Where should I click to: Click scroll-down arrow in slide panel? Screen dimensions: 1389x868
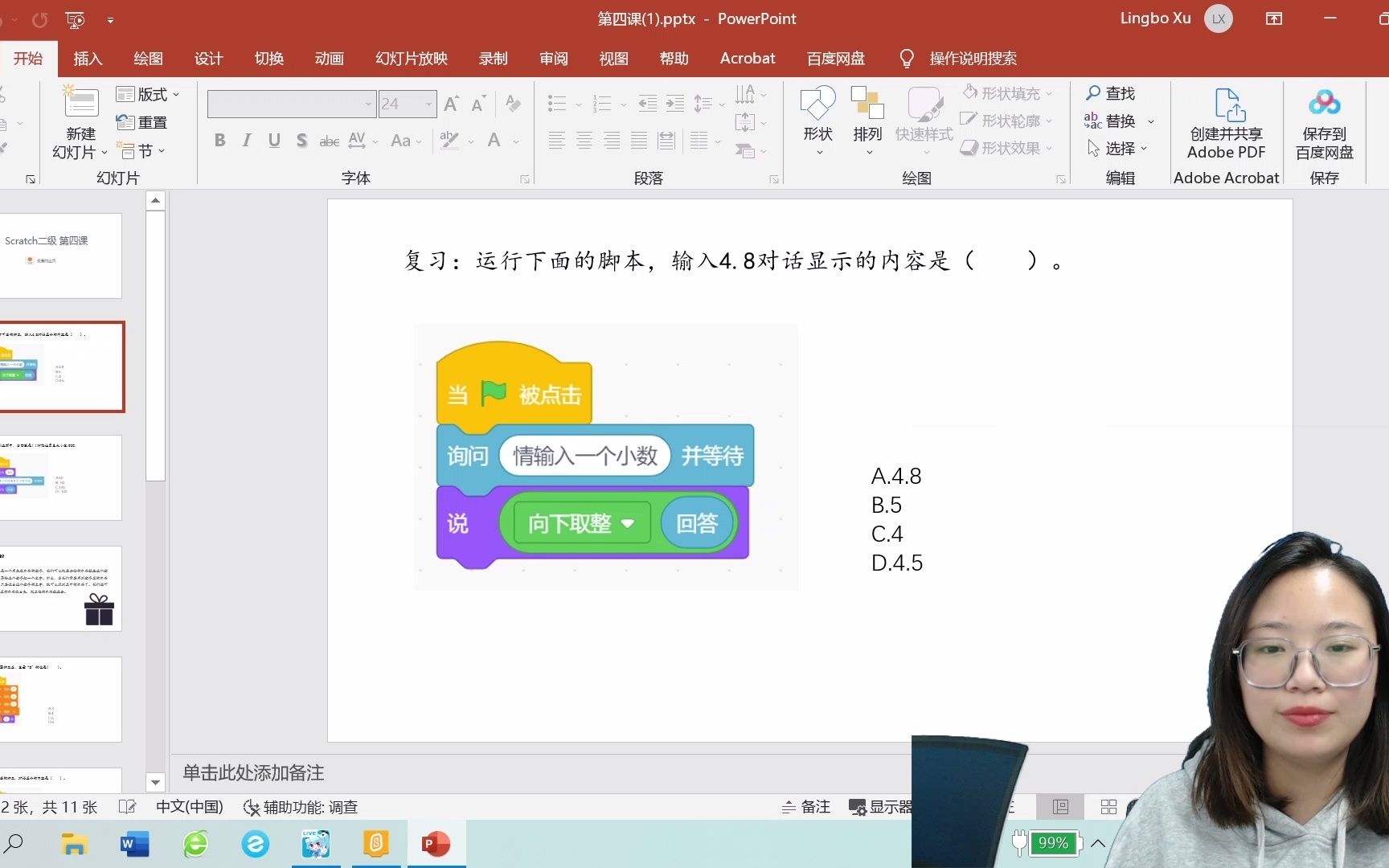tap(155, 782)
